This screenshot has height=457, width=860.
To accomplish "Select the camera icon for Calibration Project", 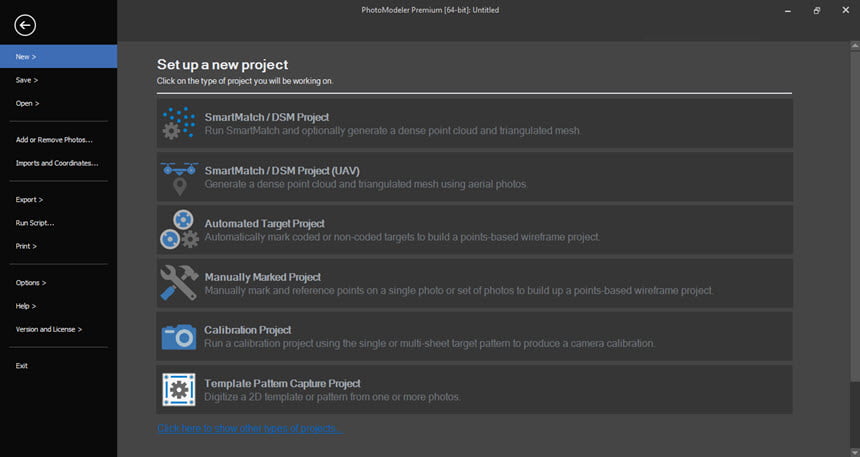I will 179,336.
